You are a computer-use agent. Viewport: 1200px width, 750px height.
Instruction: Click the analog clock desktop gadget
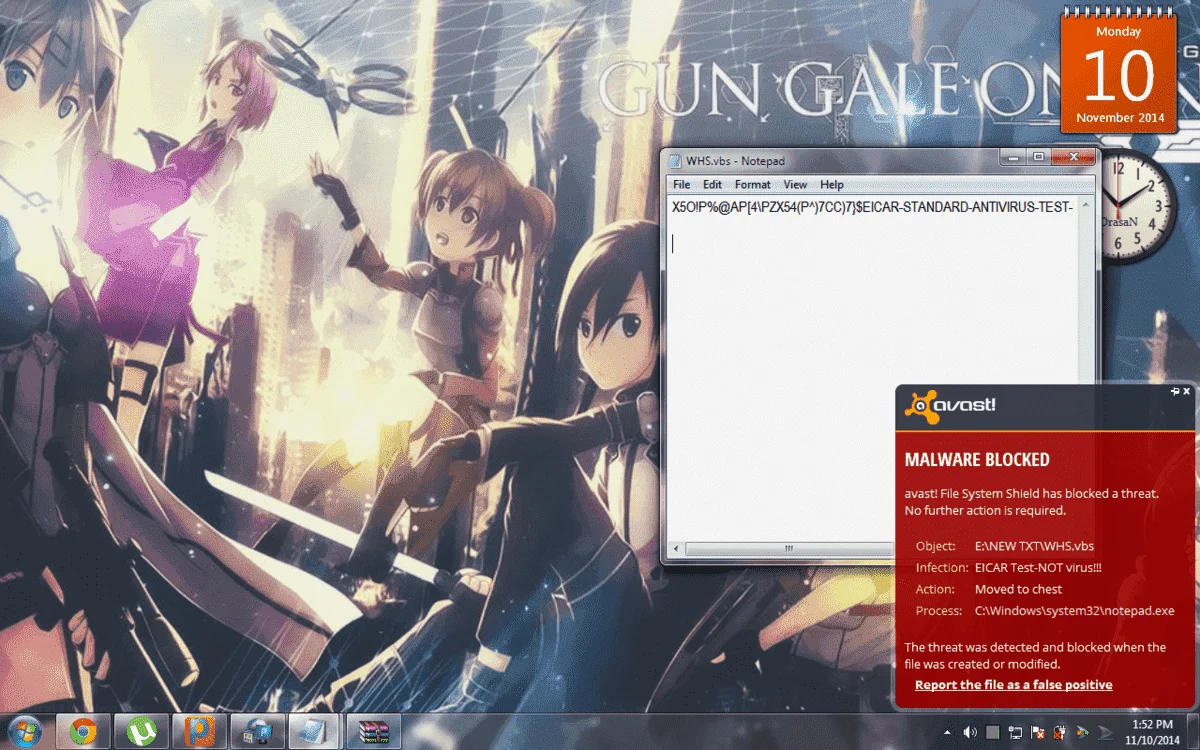1139,206
